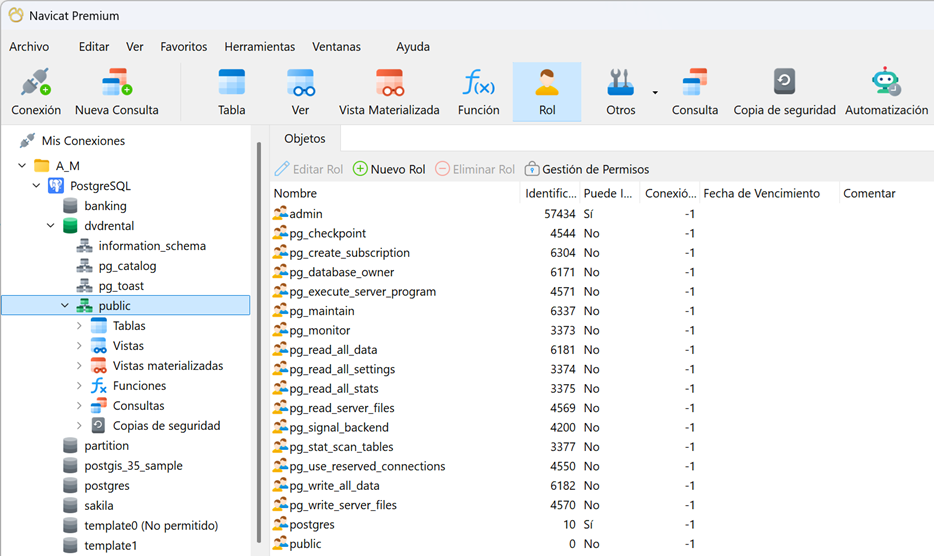The width and height of the screenshot is (934, 556).
Task: Click the Nuevo Rol button
Action: pyautogui.click(x=389, y=169)
